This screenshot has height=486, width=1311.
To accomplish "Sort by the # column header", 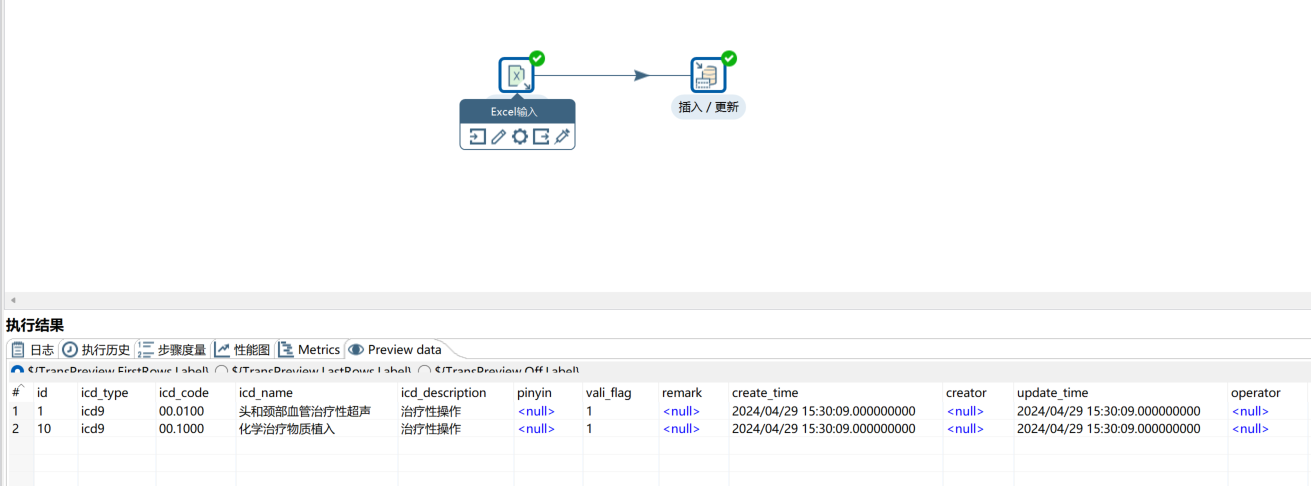I will (17, 393).
